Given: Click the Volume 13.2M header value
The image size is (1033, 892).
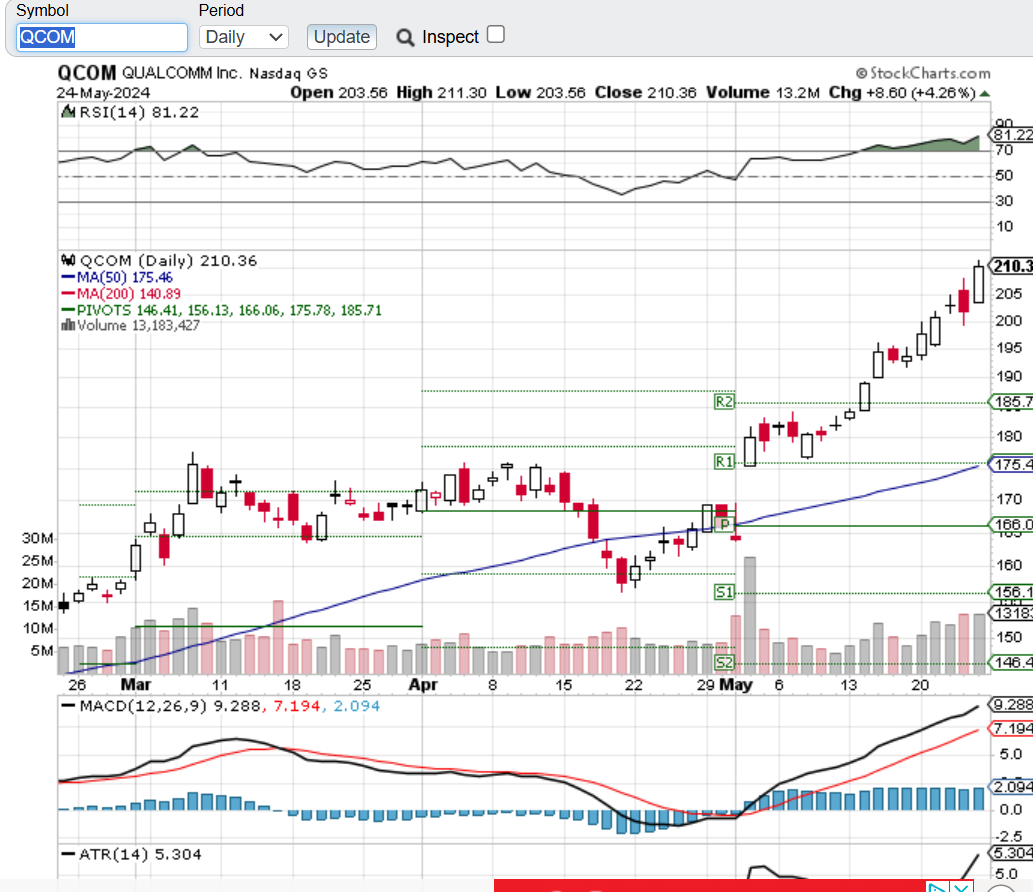Looking at the screenshot, I should pos(762,93).
